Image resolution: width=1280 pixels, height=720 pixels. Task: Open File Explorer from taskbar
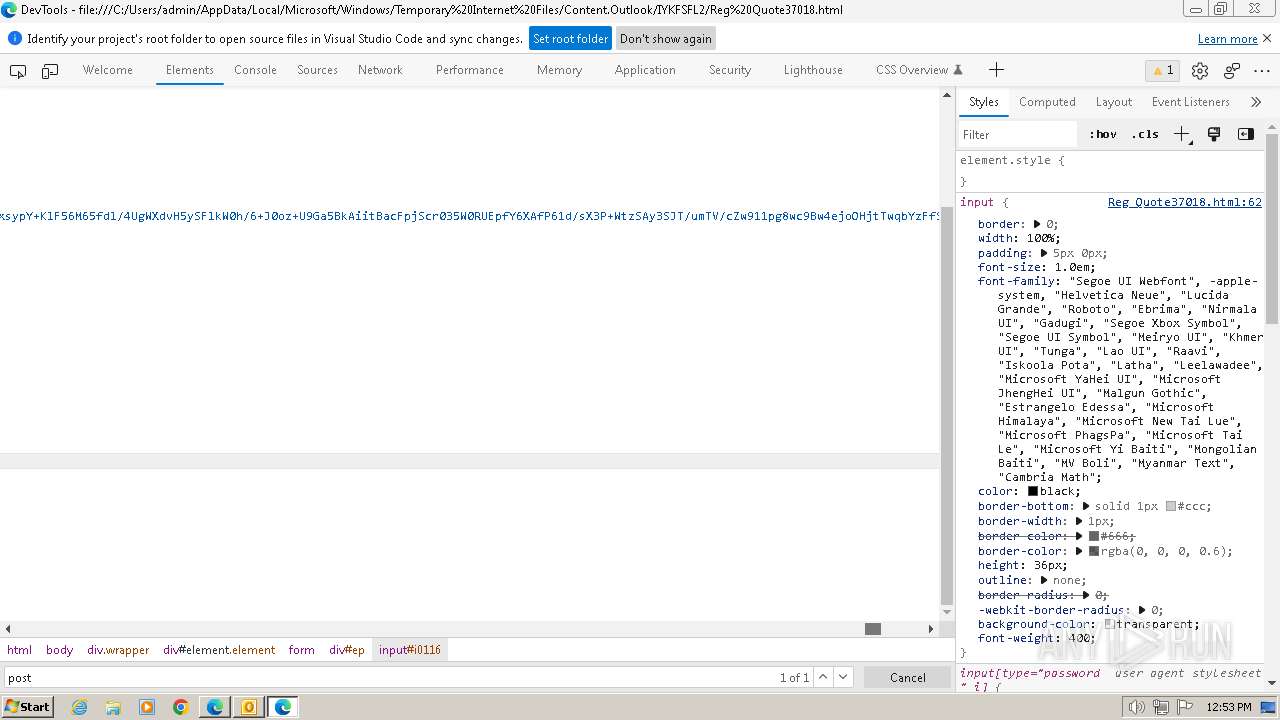tap(113, 707)
